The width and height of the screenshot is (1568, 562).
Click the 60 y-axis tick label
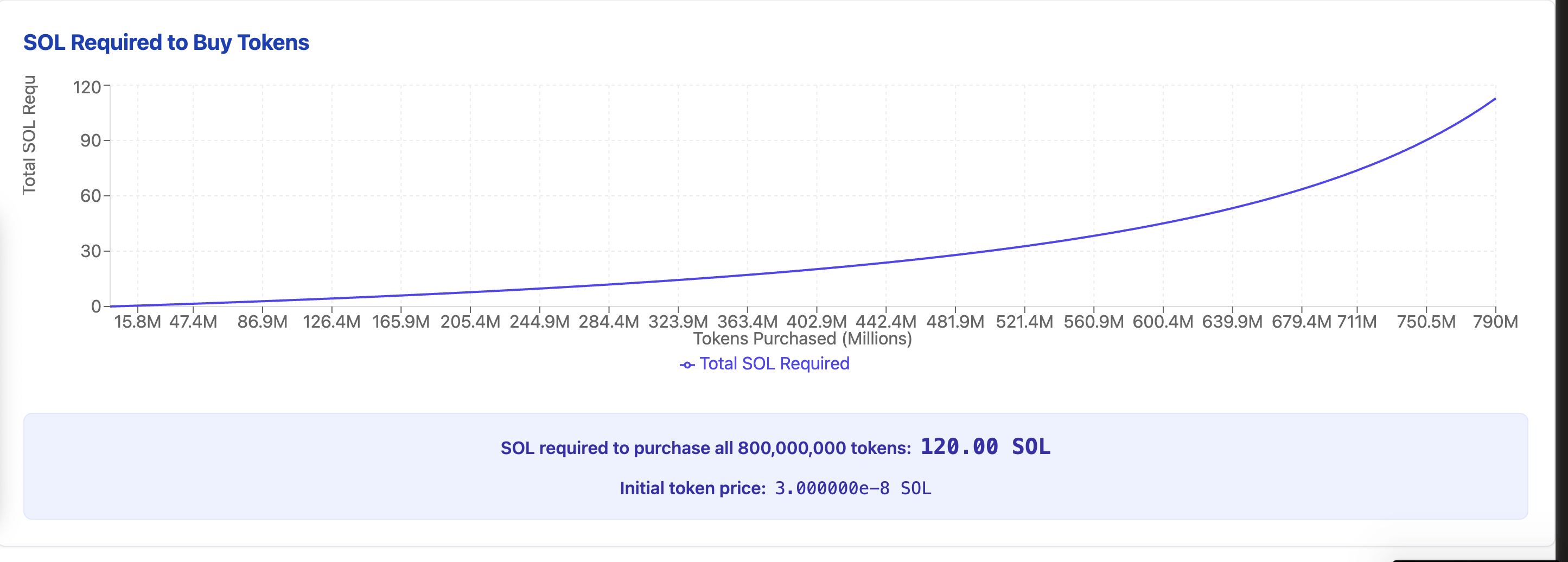[90, 196]
